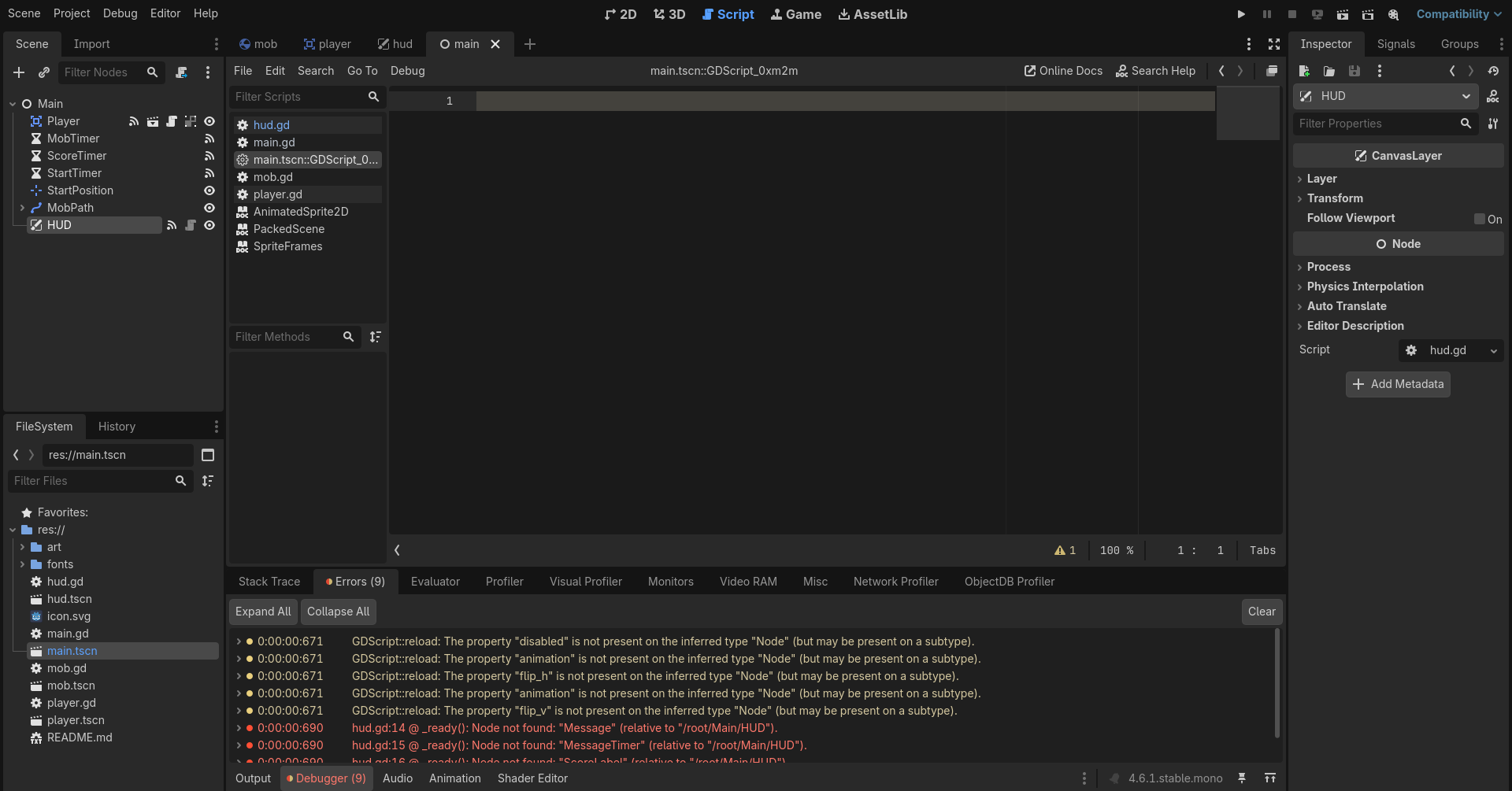Screen dimensions: 1512x791
Task: Toggle visibility of the MobPath node
Action: coord(209,208)
